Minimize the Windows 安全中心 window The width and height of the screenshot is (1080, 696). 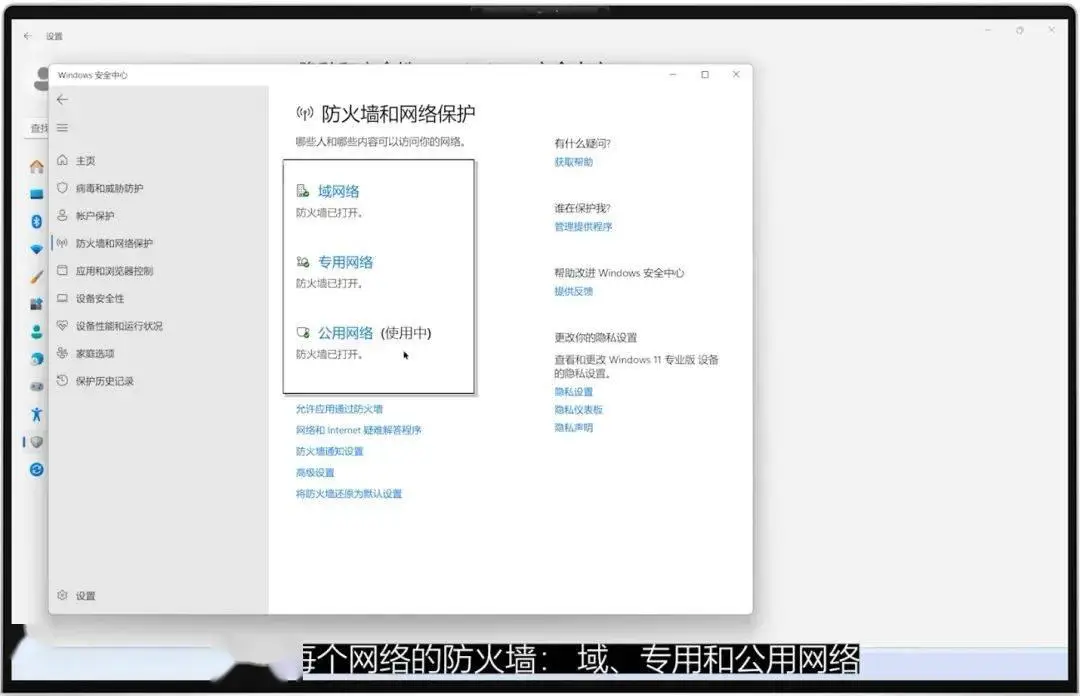click(x=673, y=74)
